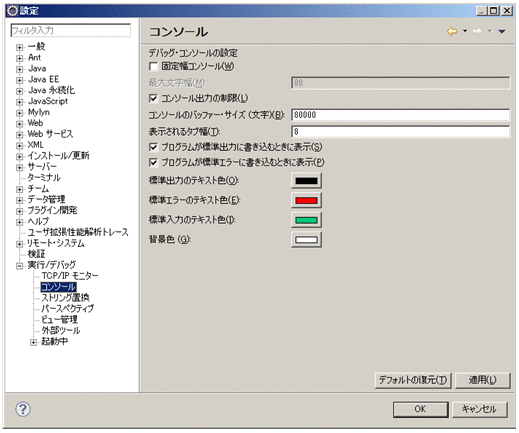The width and height of the screenshot is (519, 433).
Task: Select TCP/IP モニター tree item
Action: (70, 276)
